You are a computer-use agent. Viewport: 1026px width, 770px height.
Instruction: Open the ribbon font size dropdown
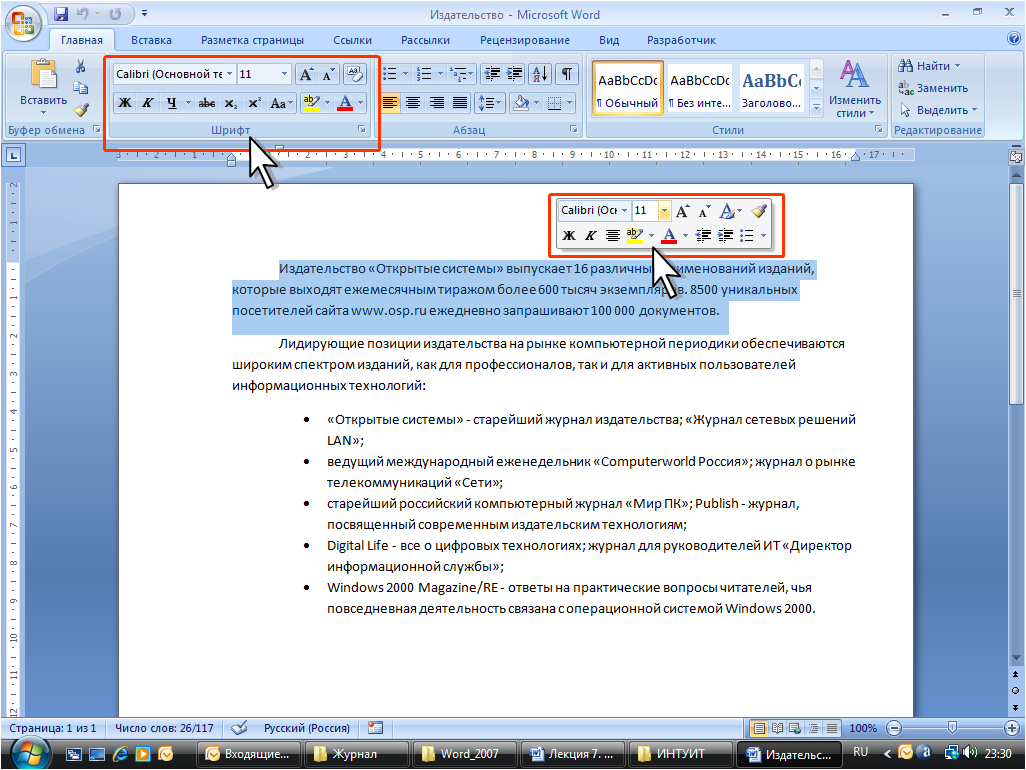284,74
